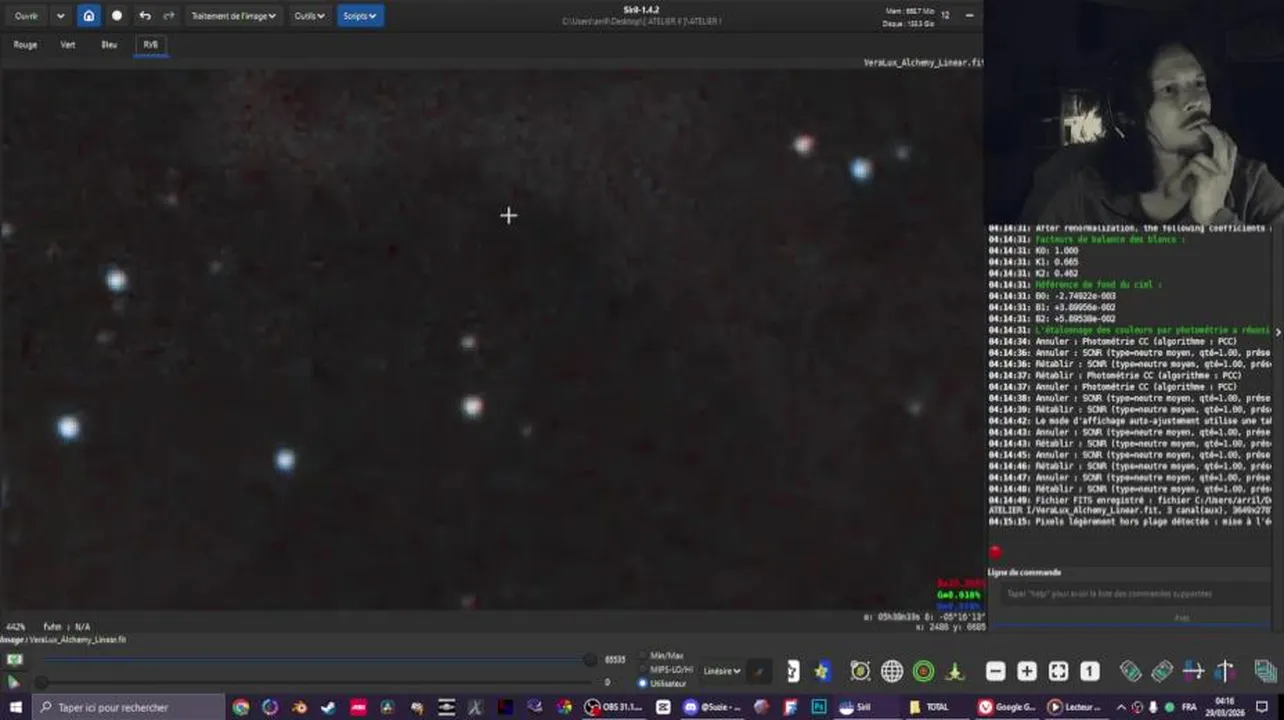Zoom out with the minus icon
1284x720 pixels.
point(995,672)
